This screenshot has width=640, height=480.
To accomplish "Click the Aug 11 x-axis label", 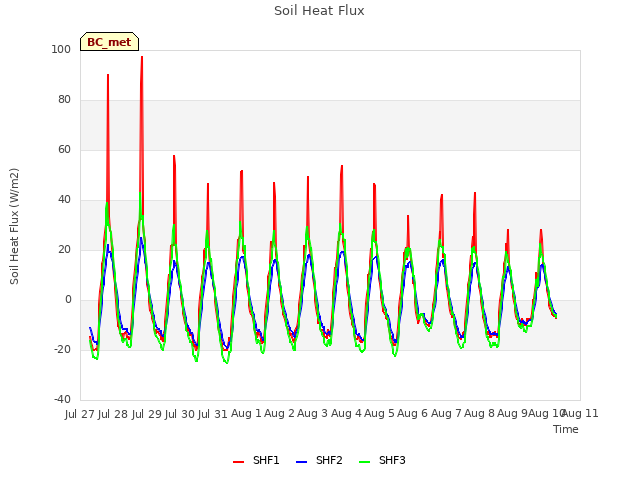I will point(581,413).
